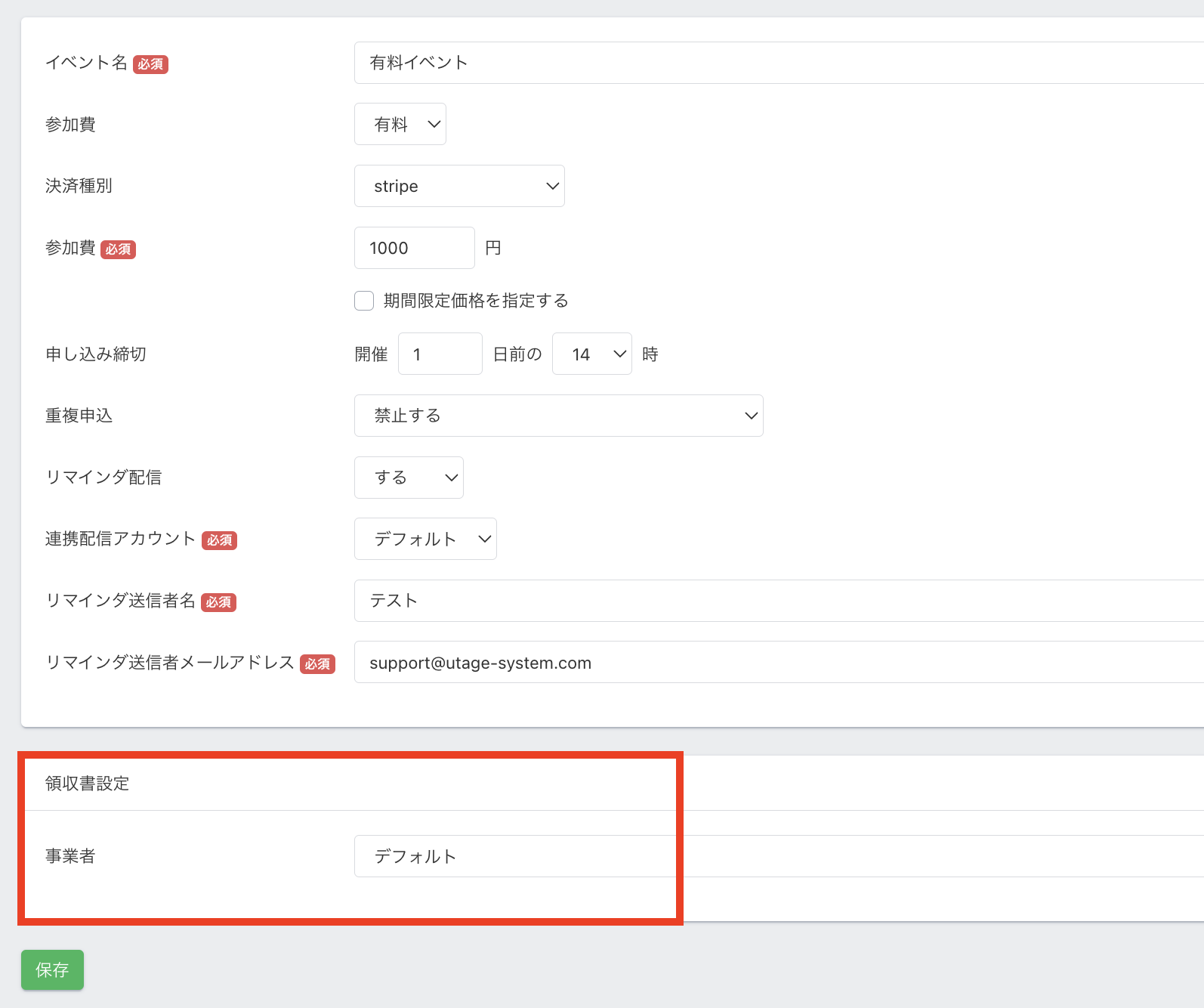Enable 期間限定価格を指定する checkbox

tap(364, 301)
